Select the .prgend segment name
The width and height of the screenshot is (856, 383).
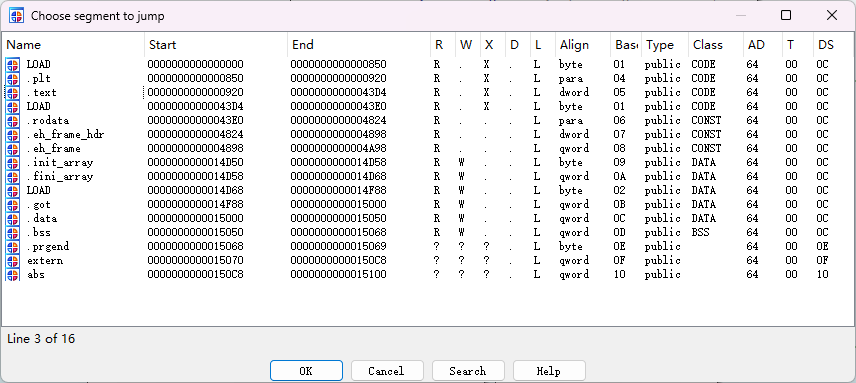[47, 247]
